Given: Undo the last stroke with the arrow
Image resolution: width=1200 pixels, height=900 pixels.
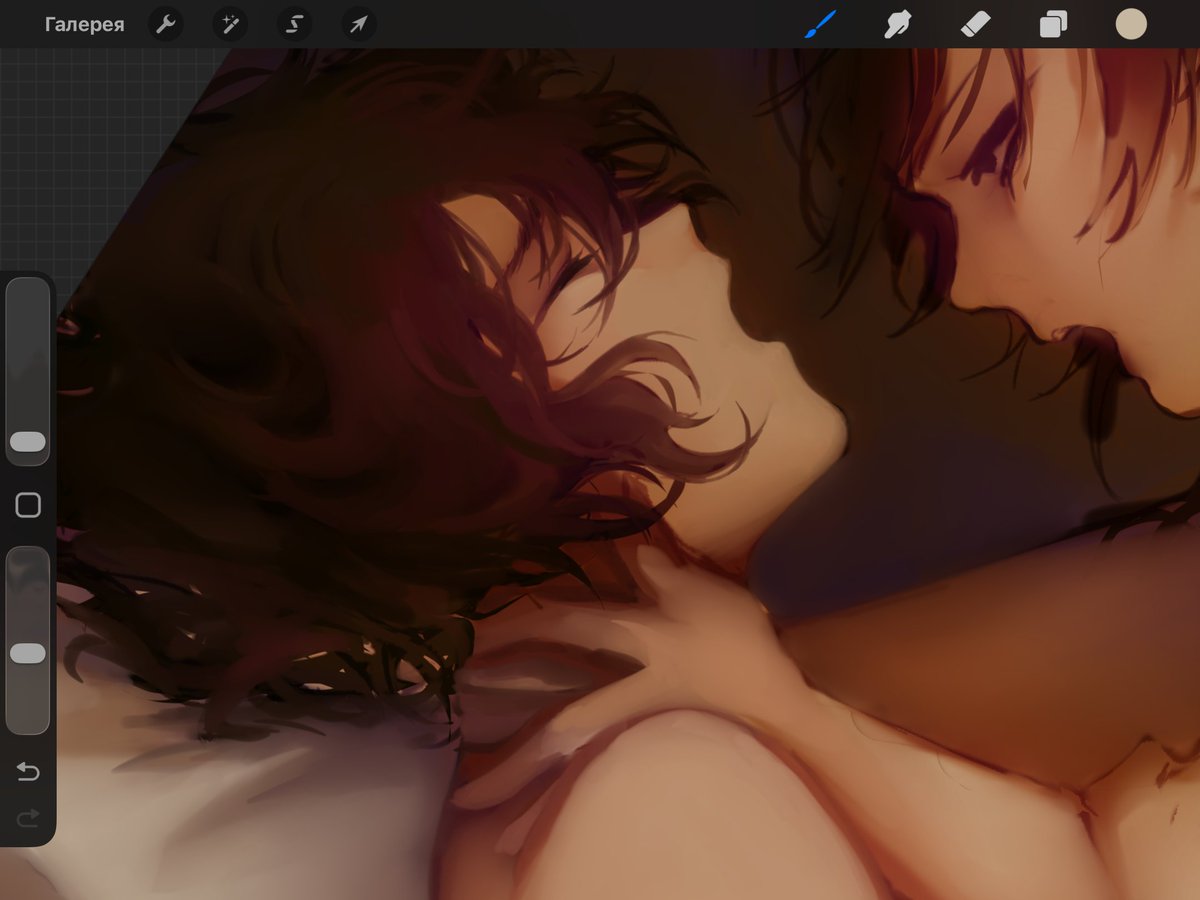Looking at the screenshot, I should coord(28,771).
